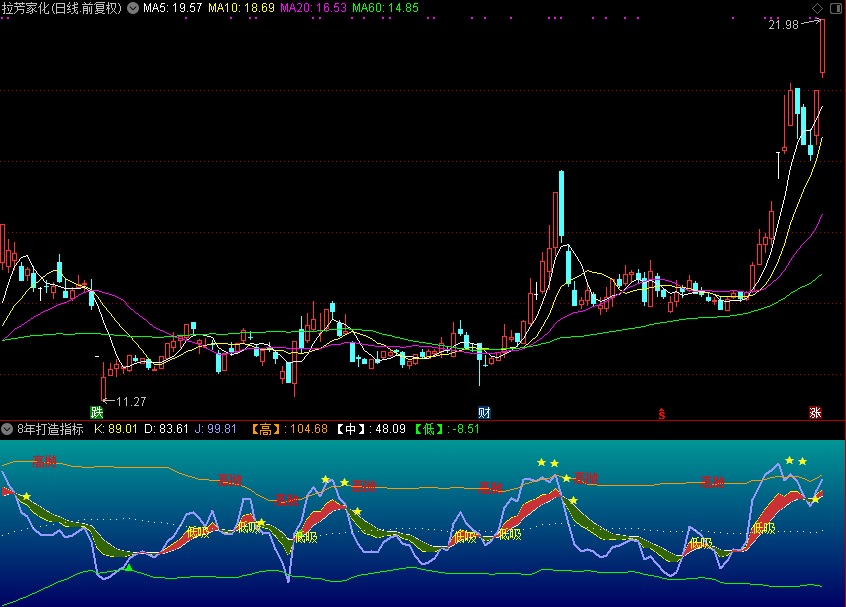Click the diamond icon at top right
The height and width of the screenshot is (607, 846).
(817, 8)
